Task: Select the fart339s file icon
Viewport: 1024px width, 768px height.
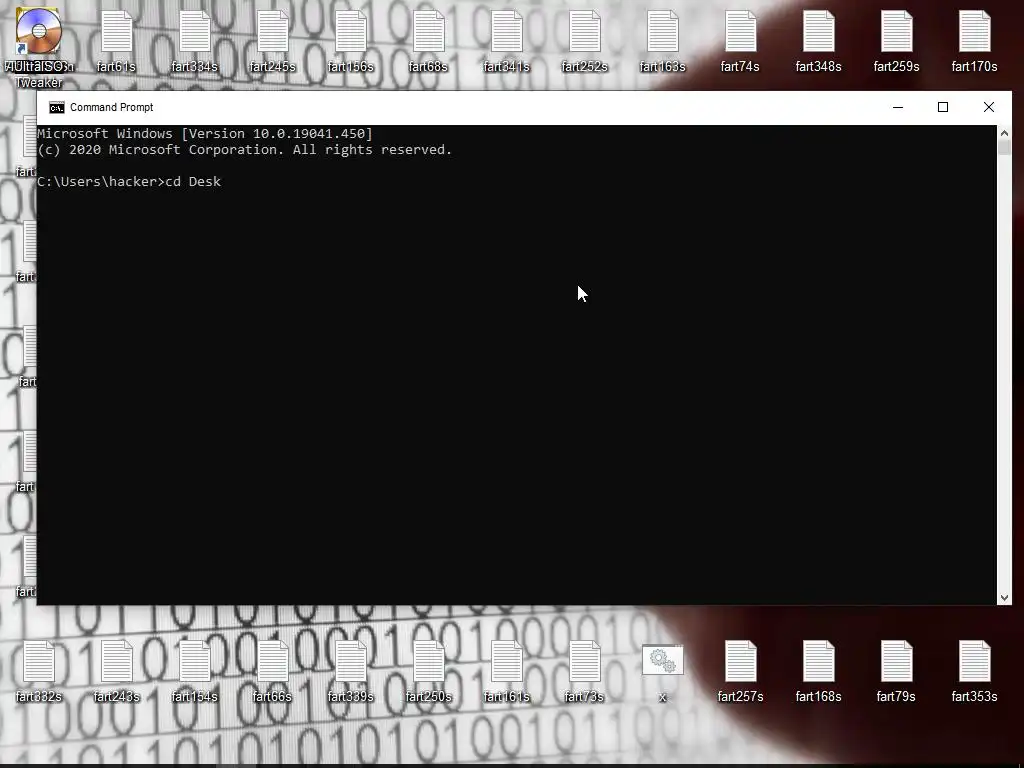Action: coord(351,662)
